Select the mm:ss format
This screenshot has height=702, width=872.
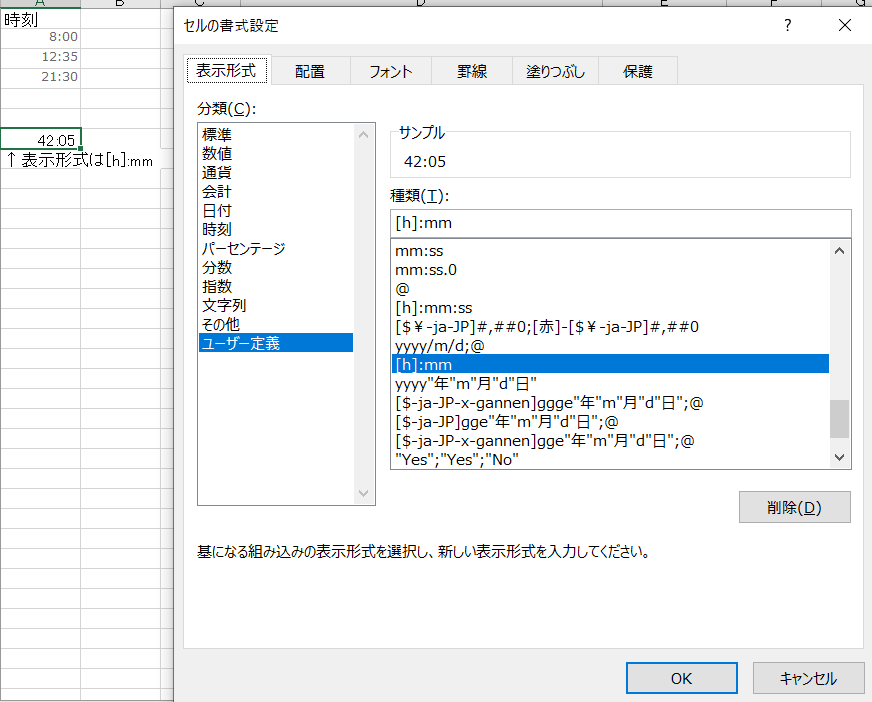610,251
